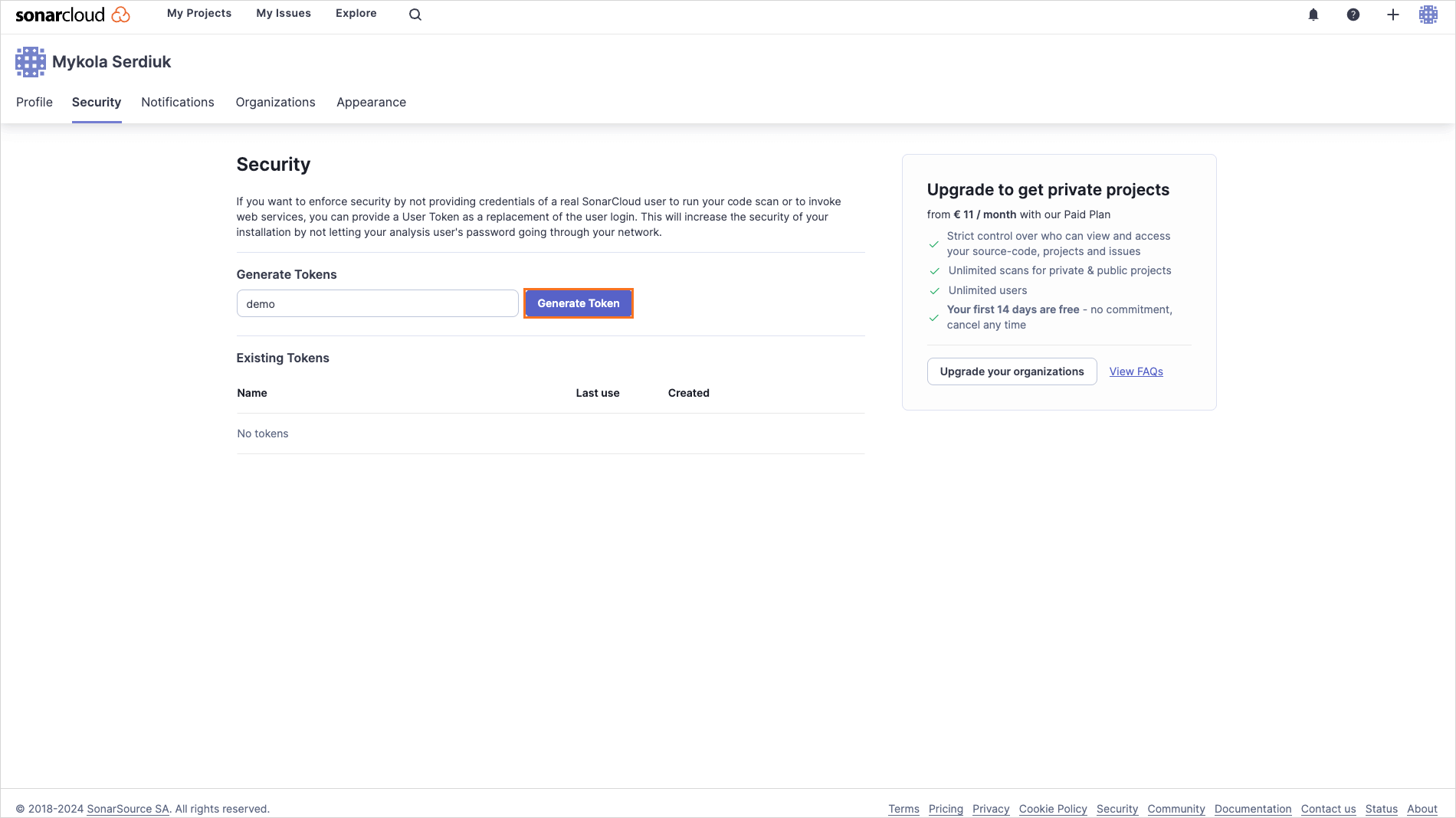Open notifications via the bell icon
This screenshot has height=818, width=1456.
tap(1313, 15)
